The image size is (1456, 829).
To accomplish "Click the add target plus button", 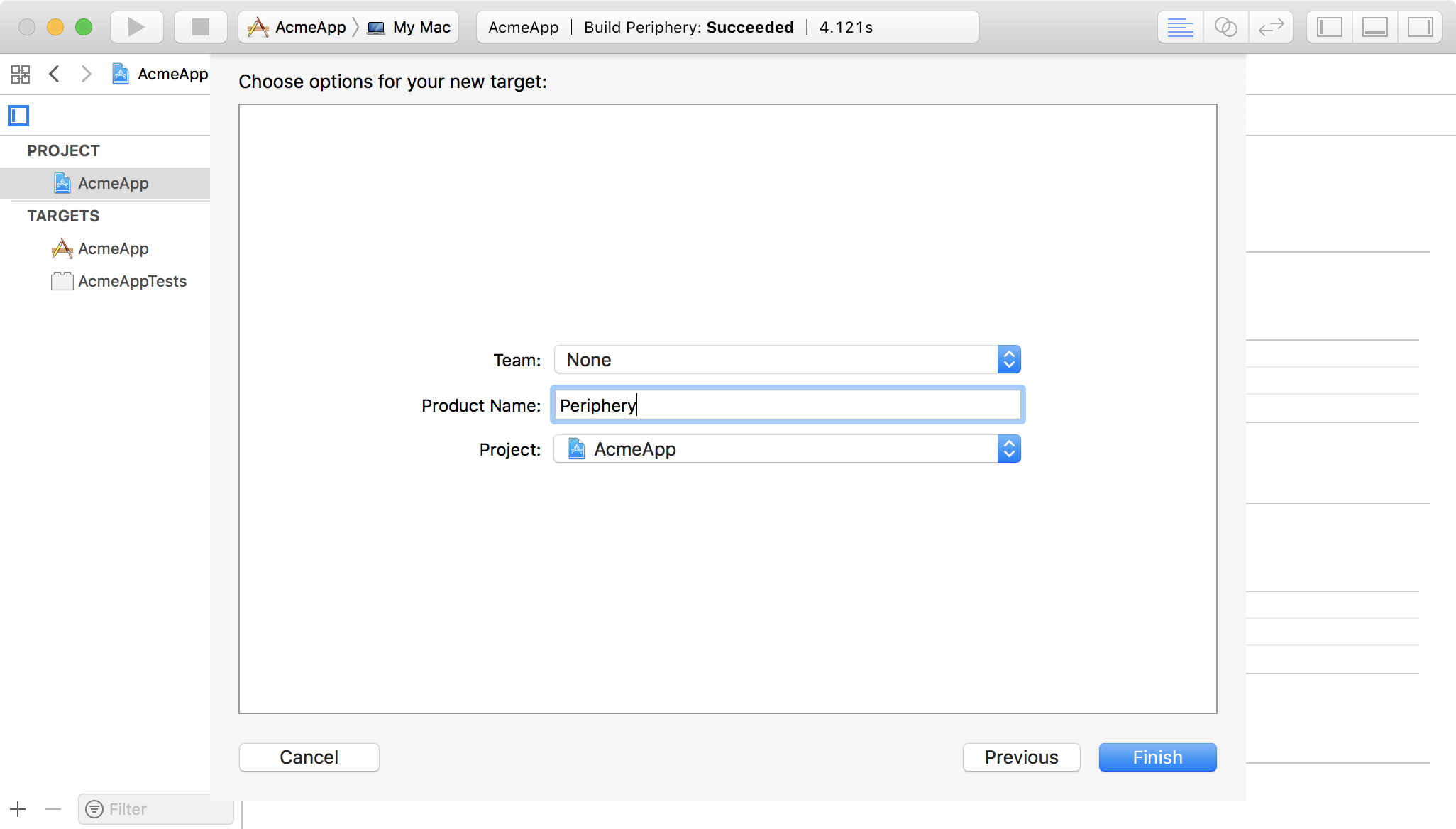I will [17, 808].
